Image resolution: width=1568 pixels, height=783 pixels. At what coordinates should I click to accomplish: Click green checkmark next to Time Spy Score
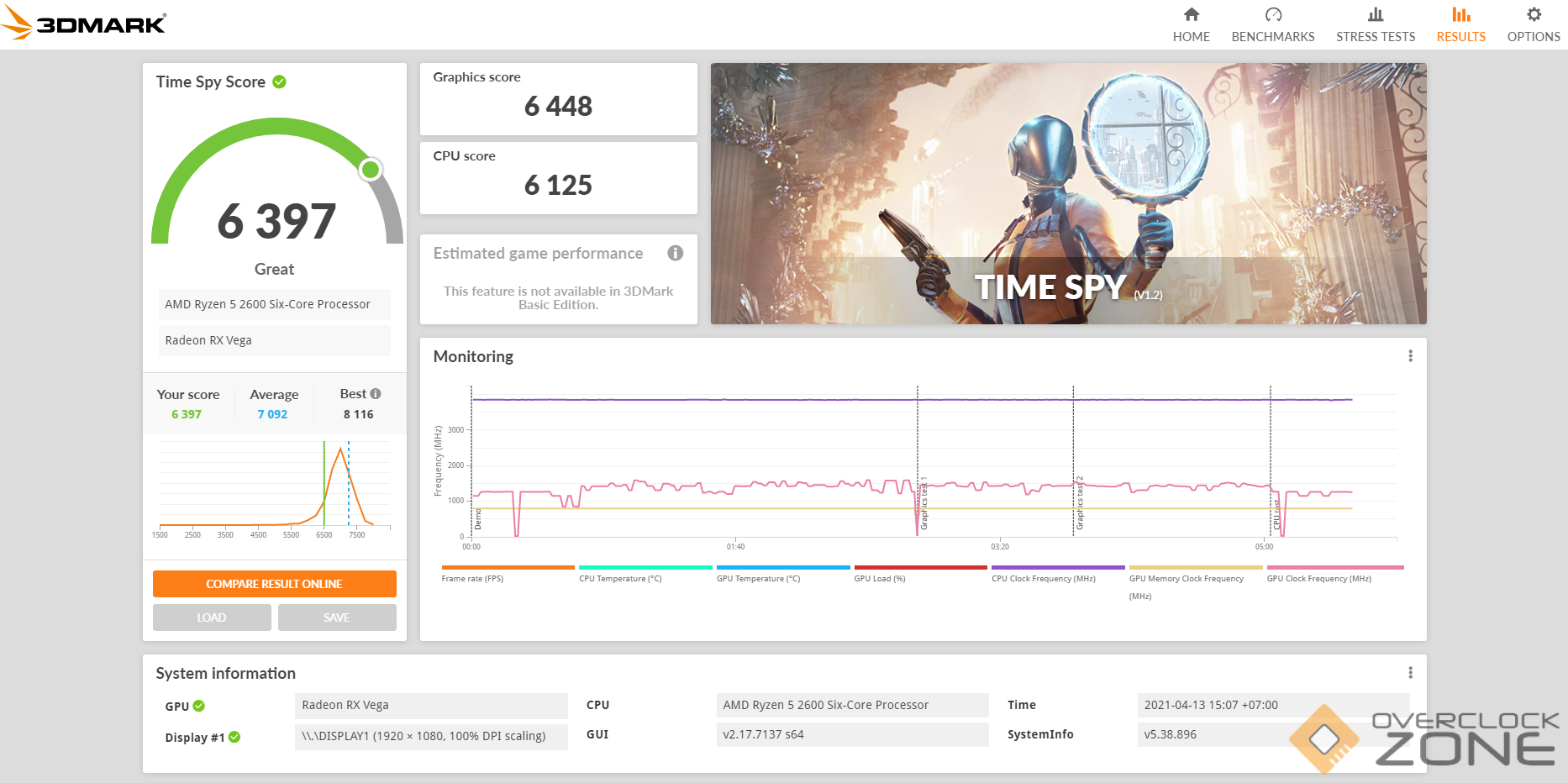(280, 81)
